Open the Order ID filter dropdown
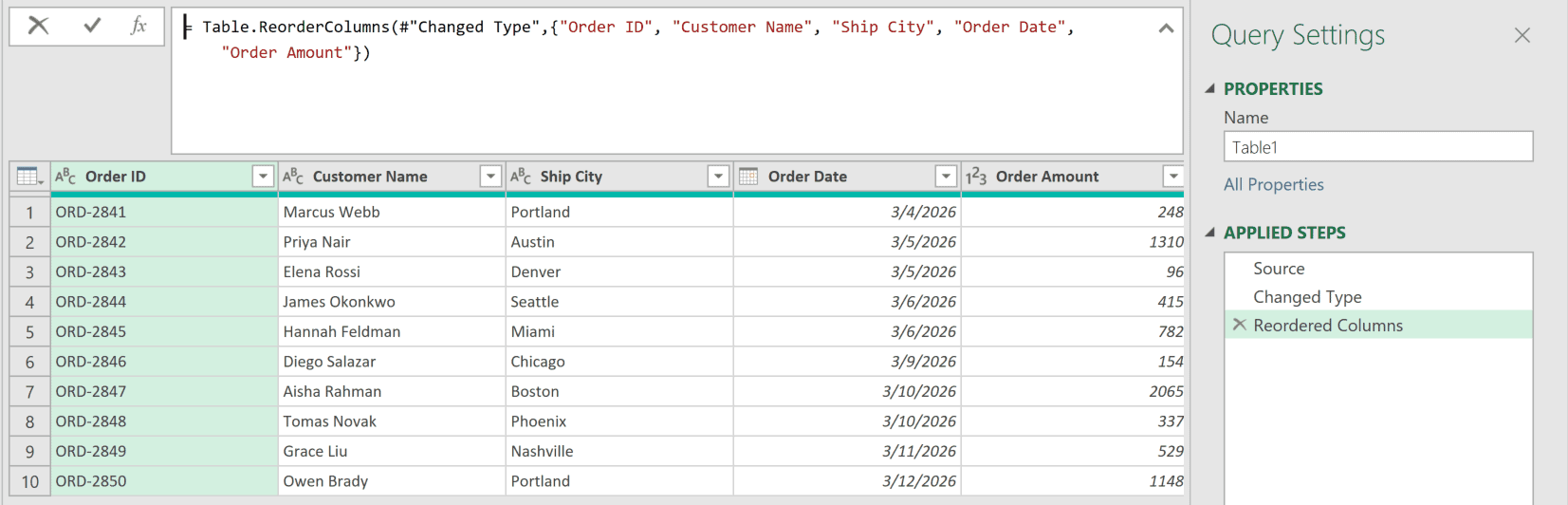 tap(263, 177)
